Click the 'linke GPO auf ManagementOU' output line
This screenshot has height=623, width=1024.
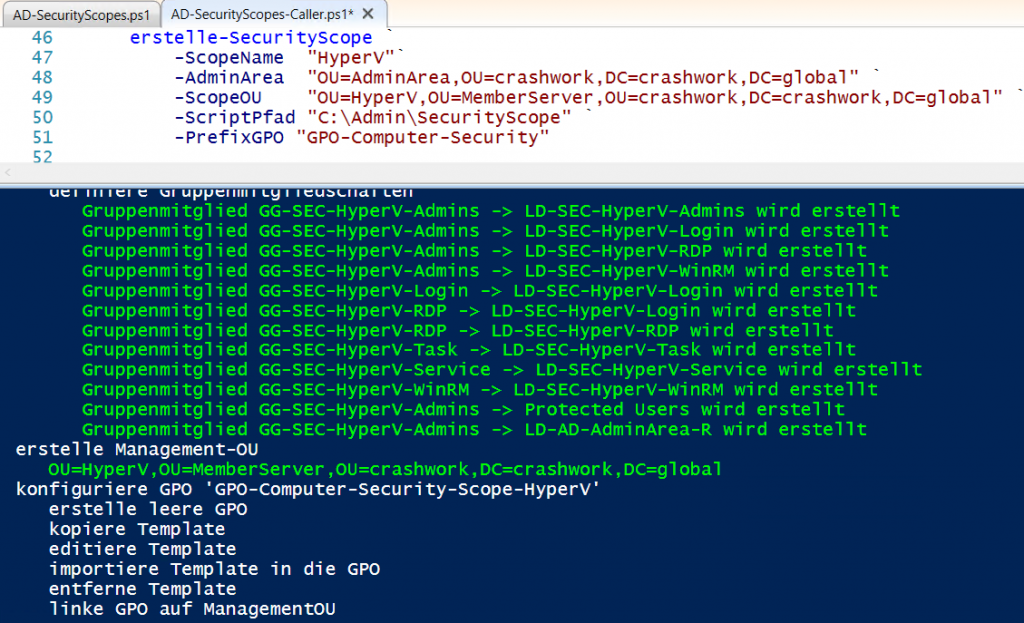pyautogui.click(x=192, y=609)
